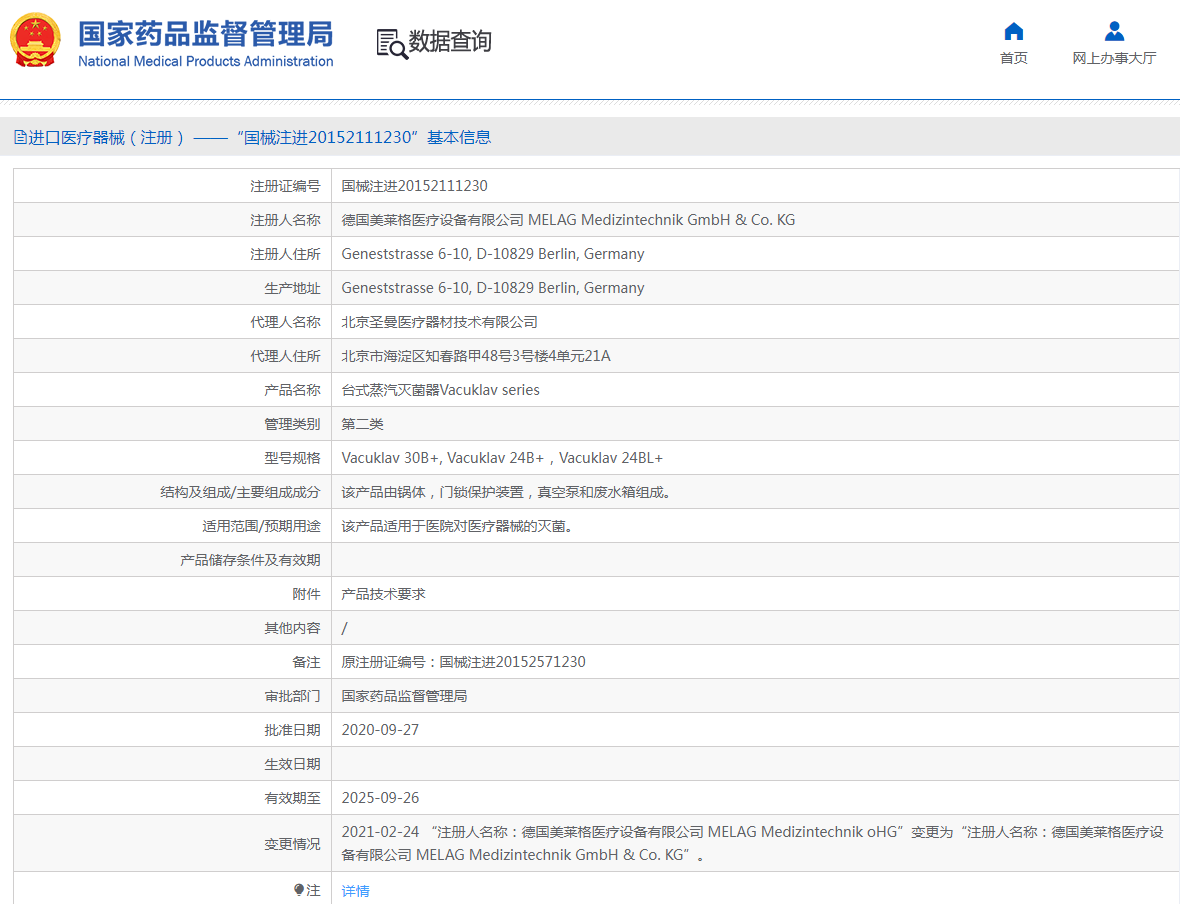This screenshot has height=904, width=1180.
Task: Click the original registration number remark 国械注进20152571230
Action: click(x=463, y=662)
